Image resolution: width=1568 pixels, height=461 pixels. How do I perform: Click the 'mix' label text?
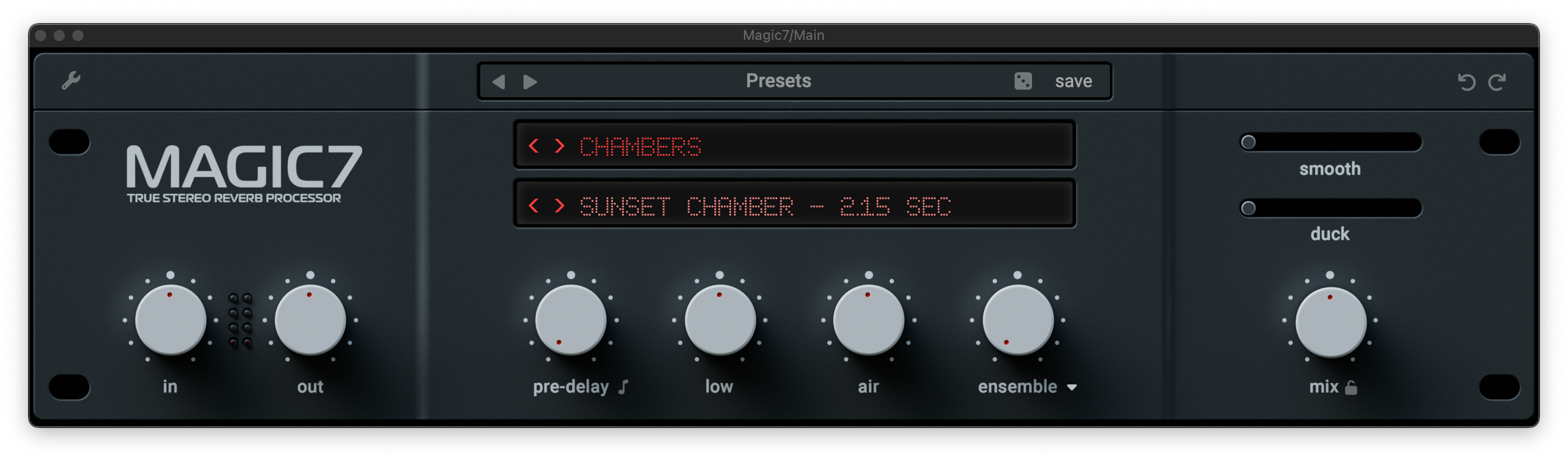1324,387
